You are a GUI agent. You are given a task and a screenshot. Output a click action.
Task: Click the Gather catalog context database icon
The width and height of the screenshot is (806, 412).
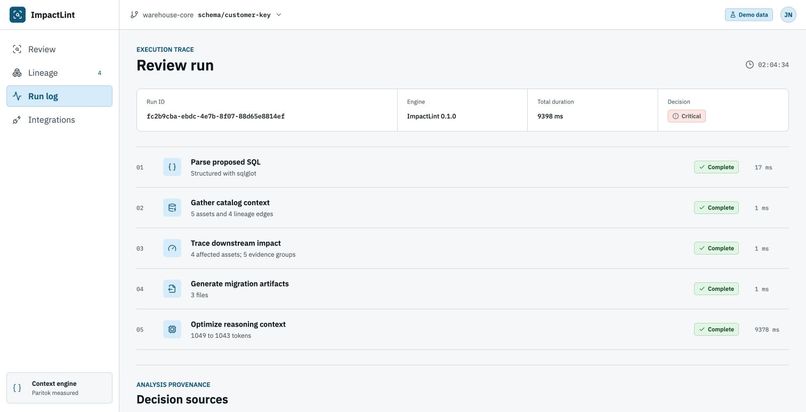(172, 208)
